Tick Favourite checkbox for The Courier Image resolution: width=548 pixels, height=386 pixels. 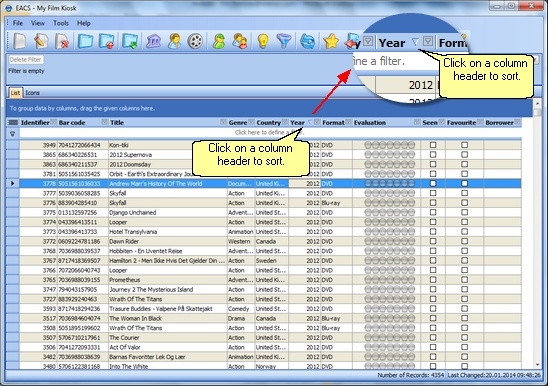pyautogui.click(x=464, y=337)
